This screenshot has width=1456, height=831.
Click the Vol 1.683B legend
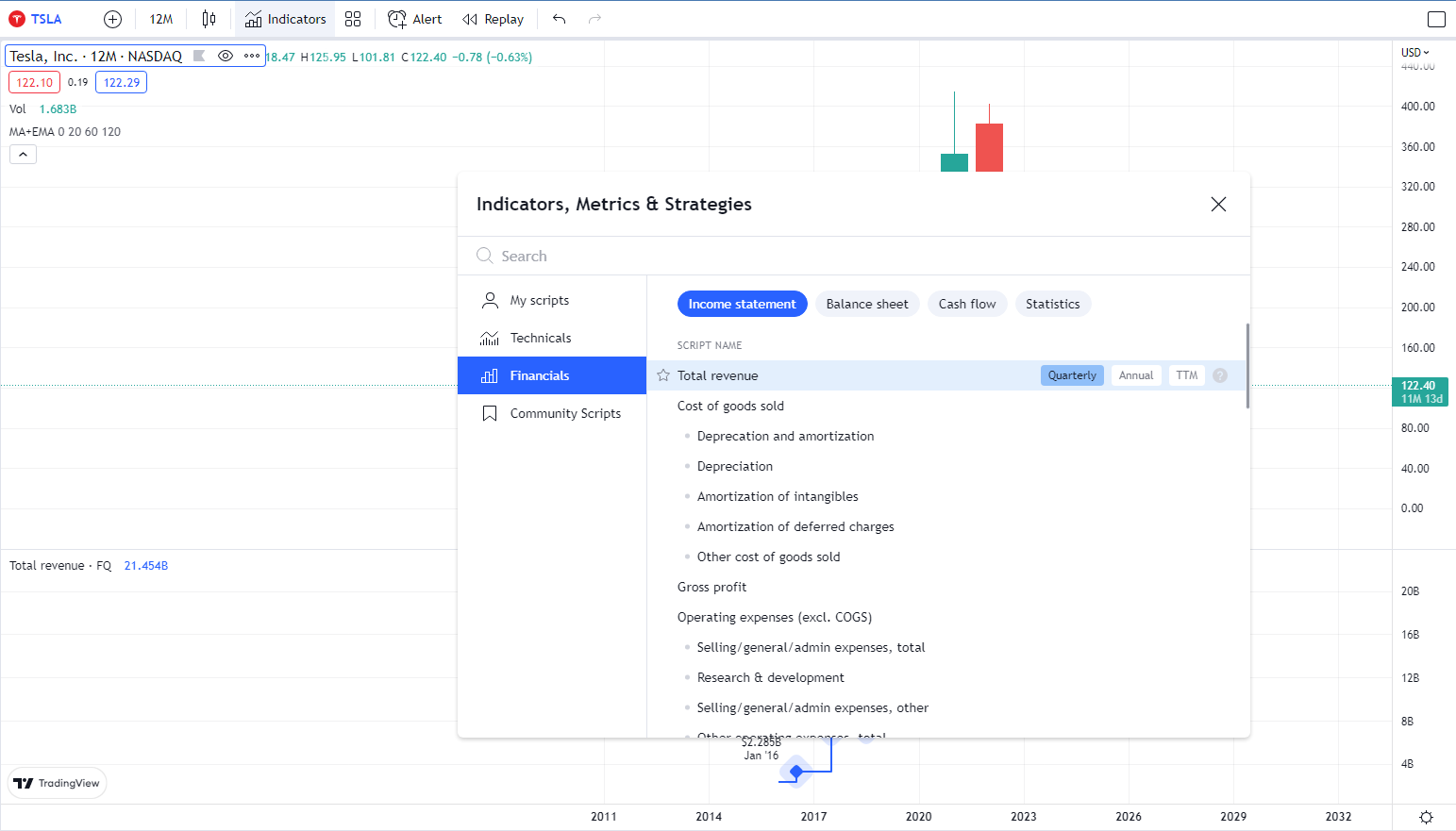click(x=42, y=109)
